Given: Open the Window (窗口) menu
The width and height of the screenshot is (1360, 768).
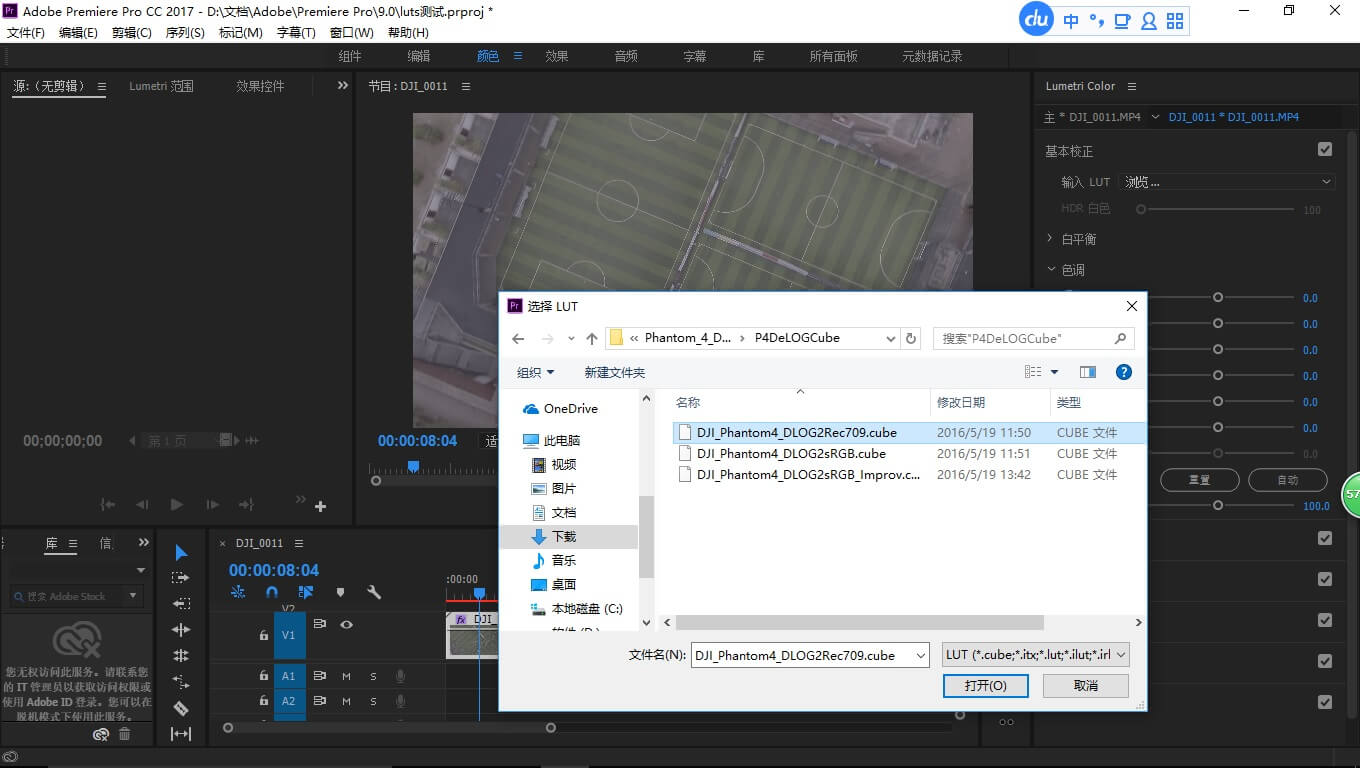Looking at the screenshot, I should tap(351, 33).
